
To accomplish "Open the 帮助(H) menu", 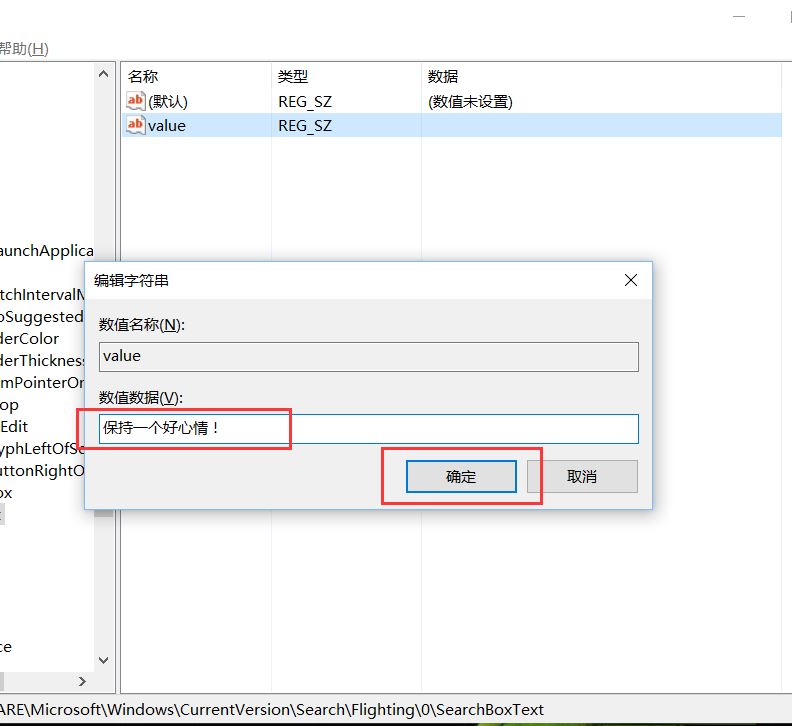I will (x=24, y=49).
